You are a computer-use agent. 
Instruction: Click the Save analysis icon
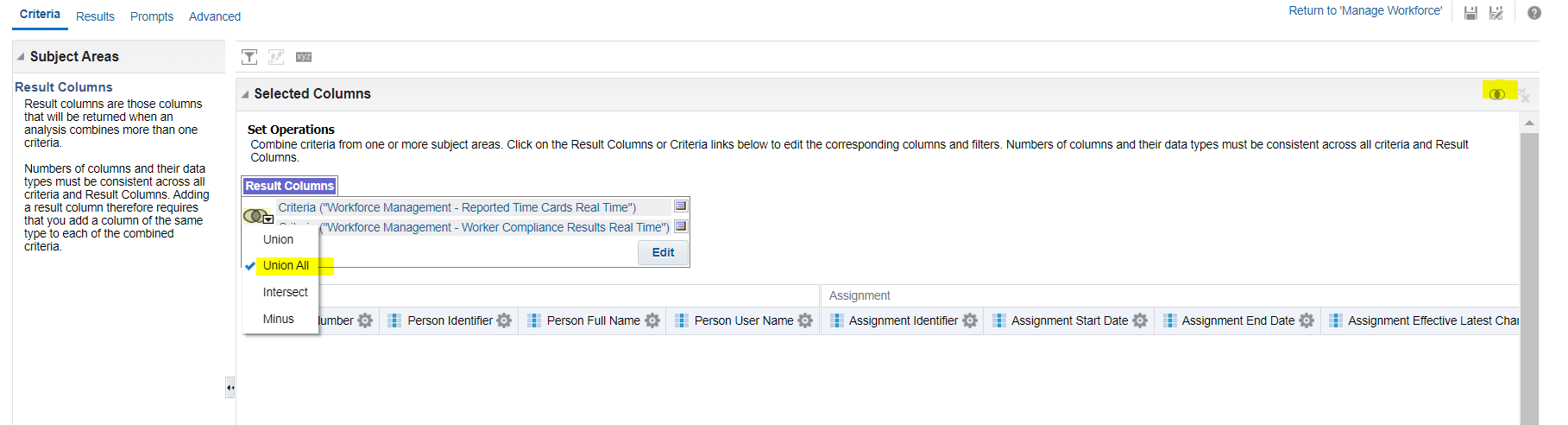point(1470,13)
